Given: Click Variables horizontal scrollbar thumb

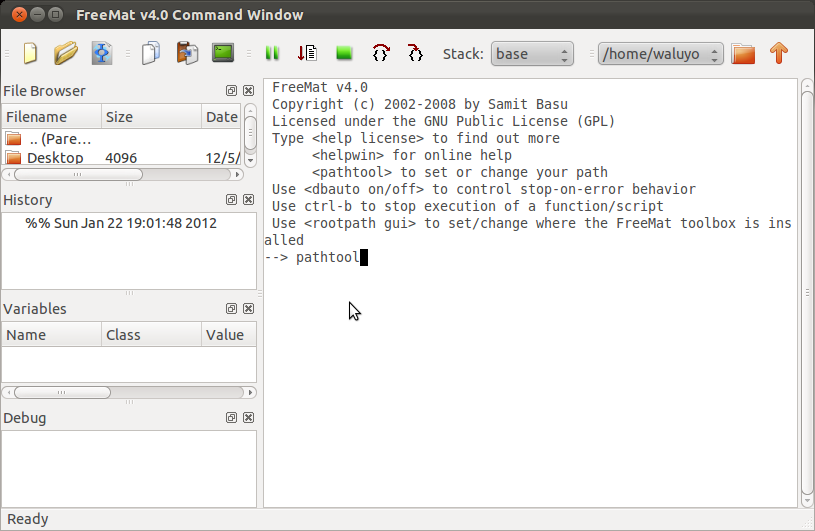Looking at the screenshot, I should point(62,393).
